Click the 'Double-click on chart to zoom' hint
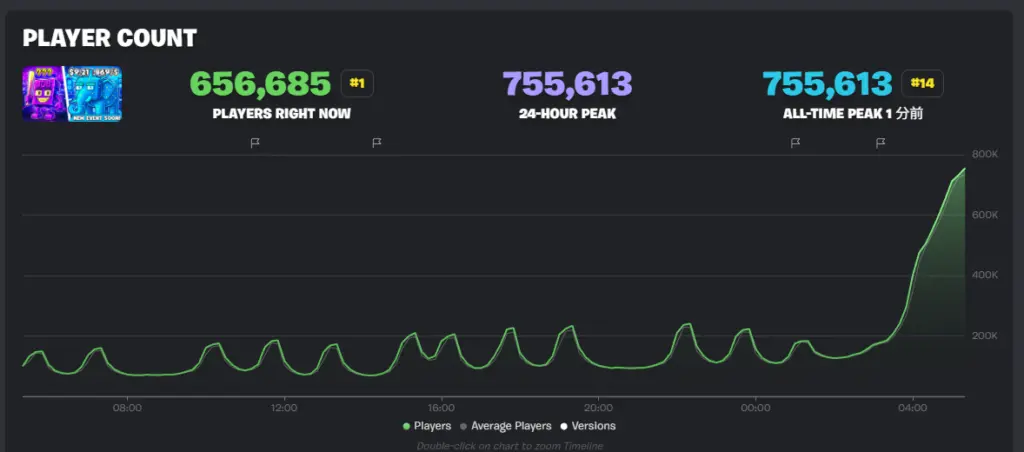This screenshot has width=1024, height=452. (510, 446)
